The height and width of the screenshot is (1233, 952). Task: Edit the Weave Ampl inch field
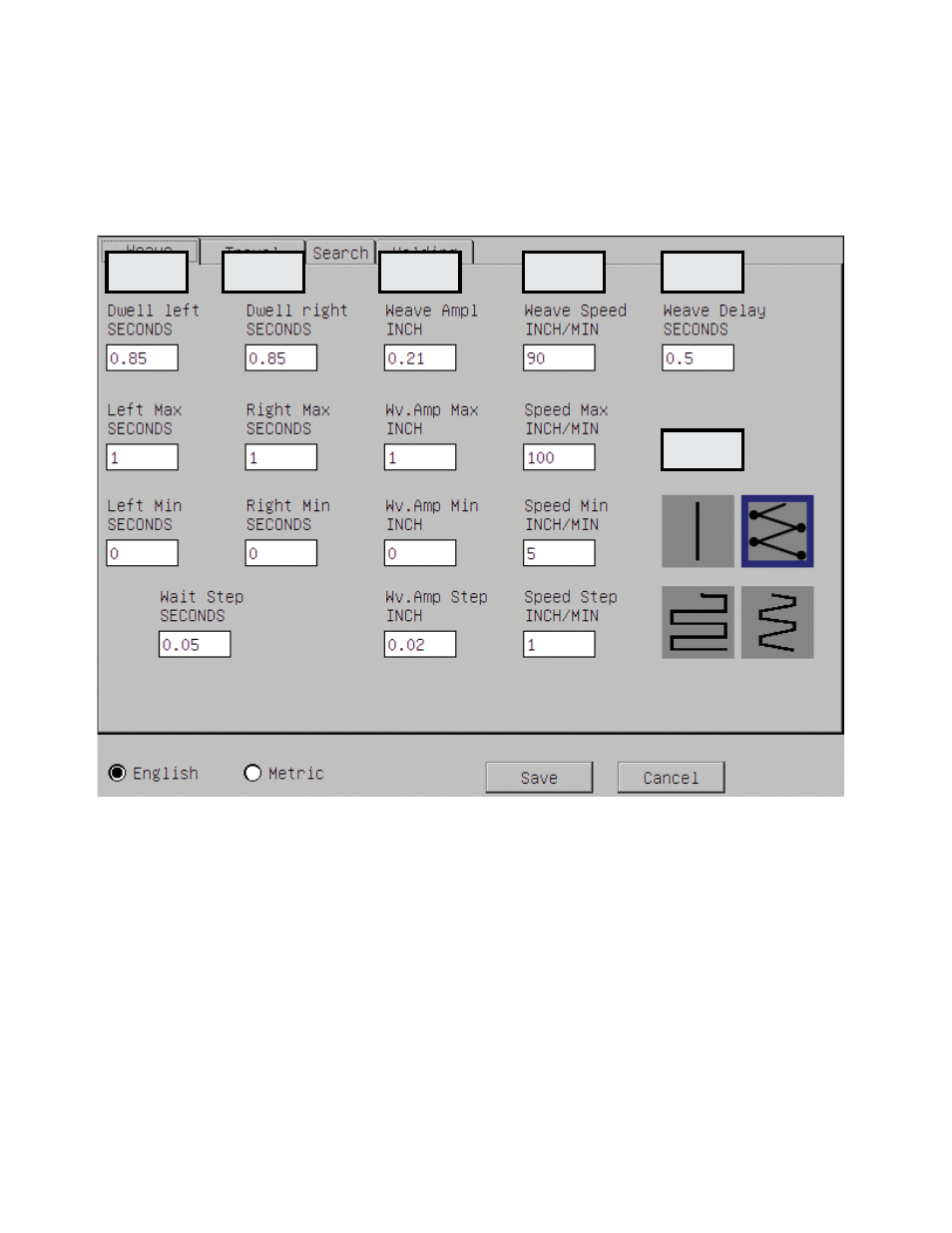pyautogui.click(x=420, y=357)
